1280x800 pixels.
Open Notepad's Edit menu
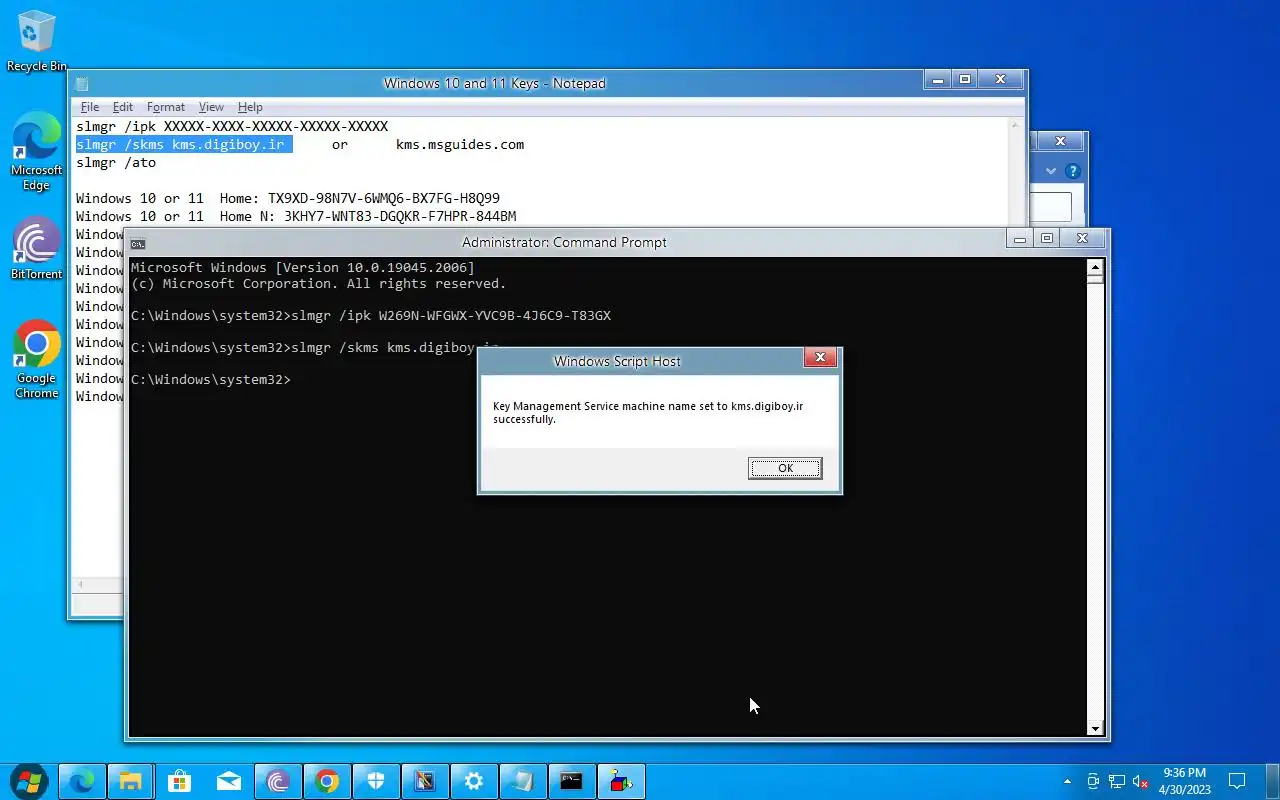point(122,107)
